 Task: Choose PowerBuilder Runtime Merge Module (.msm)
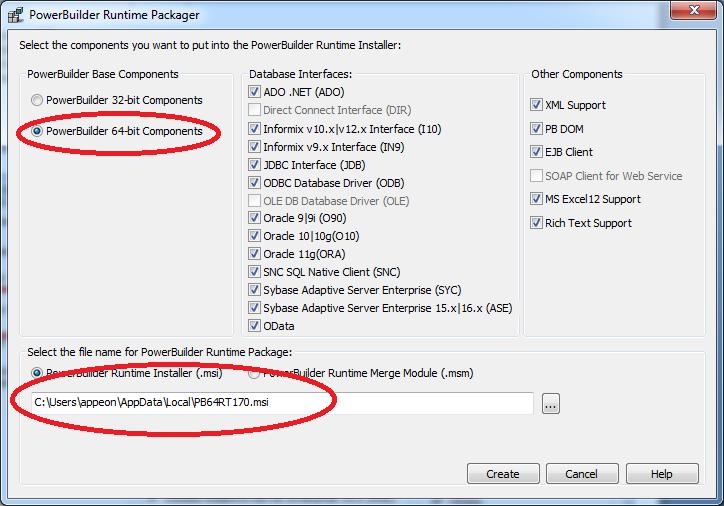tap(254, 373)
